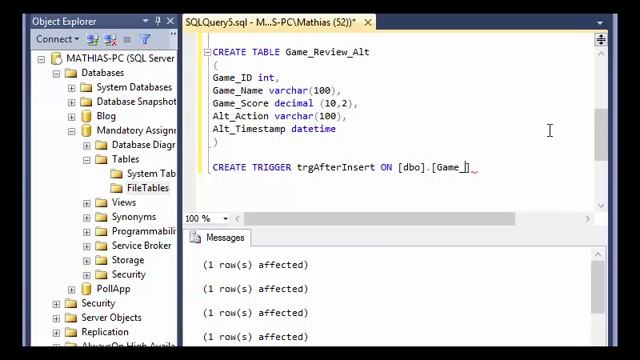Select the Synonyms folder

tap(133, 217)
